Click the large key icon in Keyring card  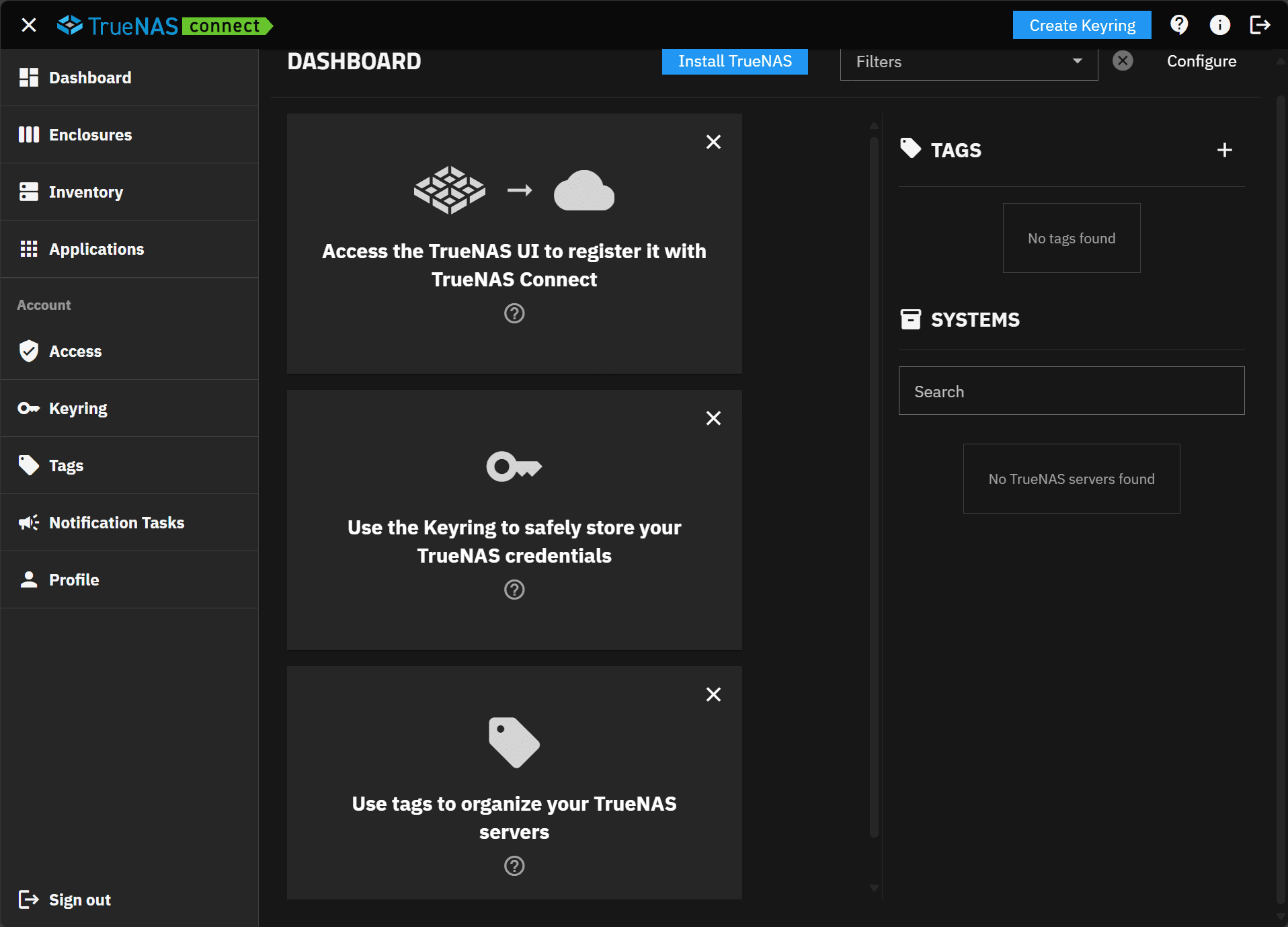click(x=514, y=467)
